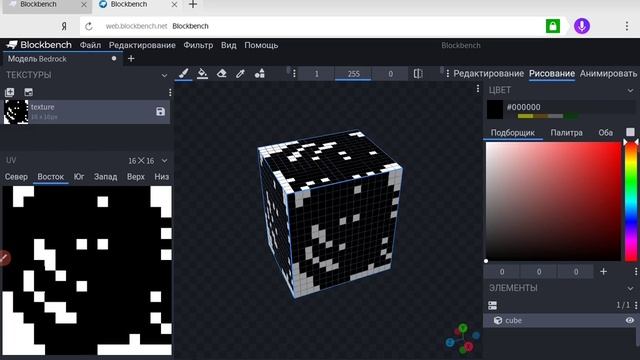
Task: Select the texture thumbnail in Textures panel
Action: (16, 112)
